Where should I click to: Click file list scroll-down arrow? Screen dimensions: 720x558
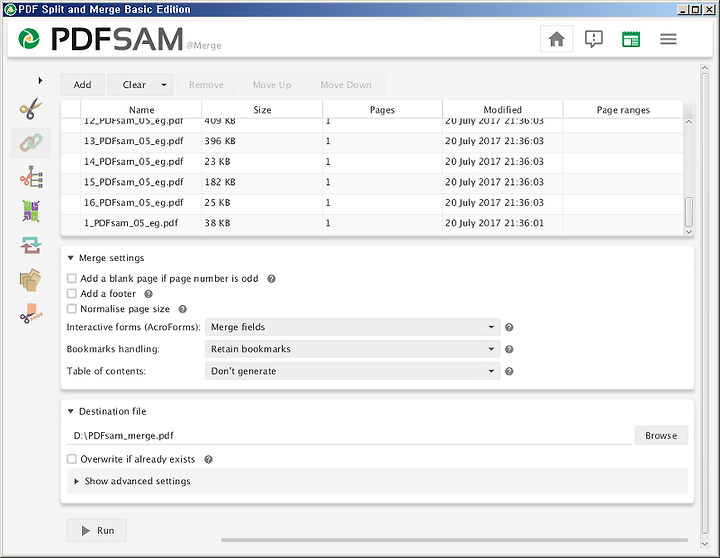coord(689,232)
